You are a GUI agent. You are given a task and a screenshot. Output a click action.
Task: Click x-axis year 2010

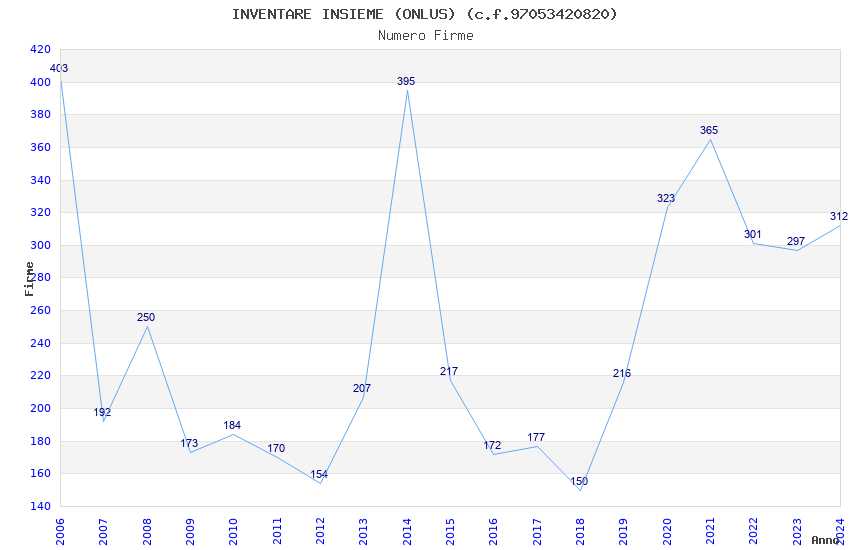[233, 531]
